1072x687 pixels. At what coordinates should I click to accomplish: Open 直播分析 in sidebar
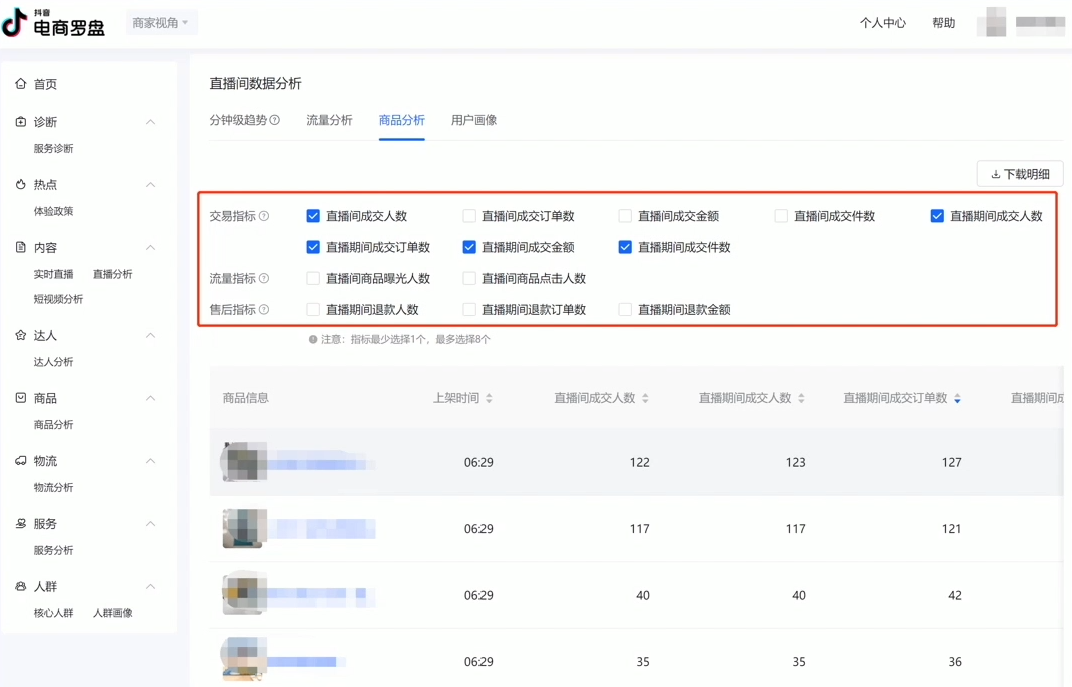(x=113, y=274)
